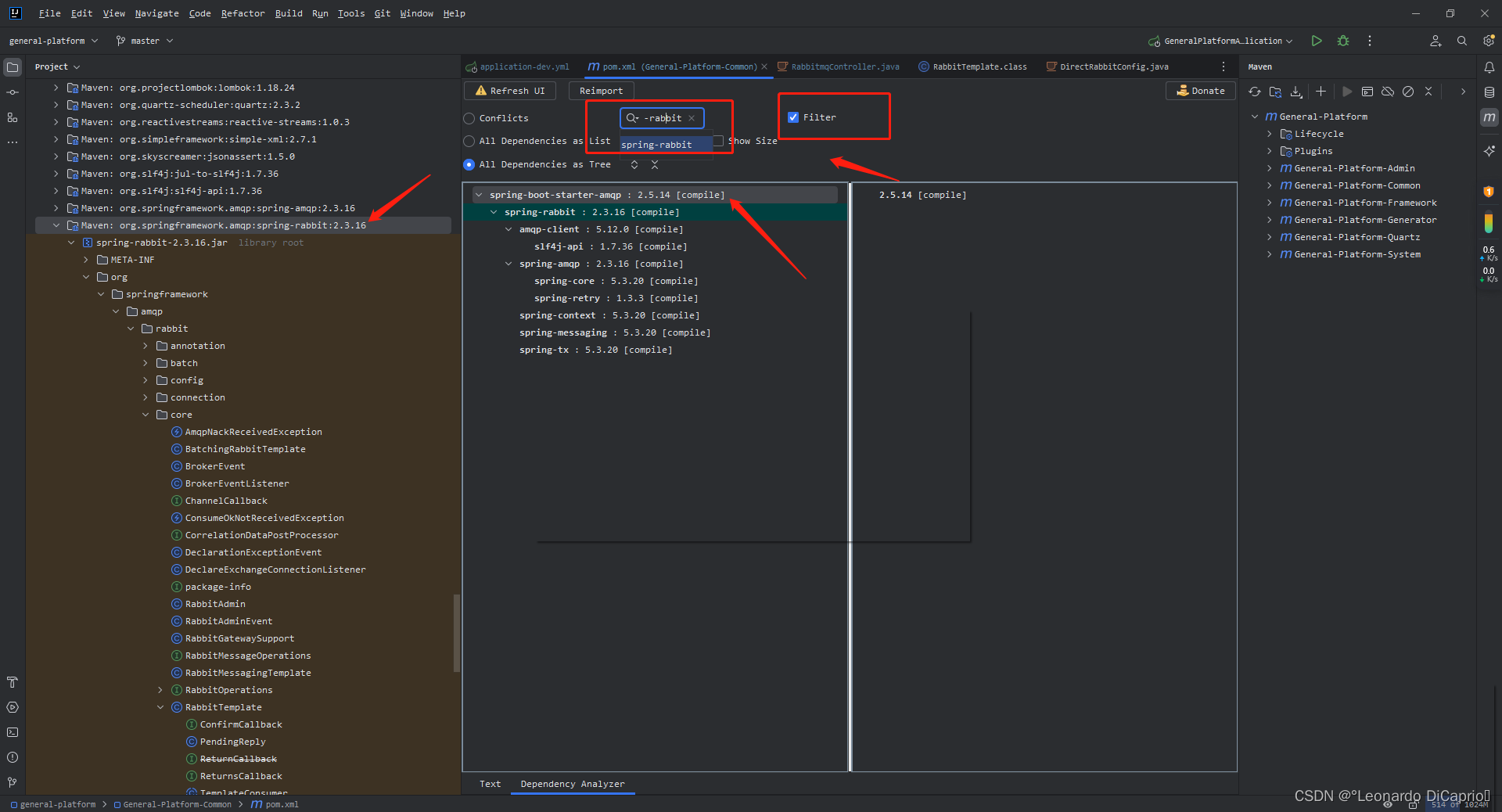Click Generate Sources and Update Folders icon
The height and width of the screenshot is (812, 1502).
[x=1275, y=92]
